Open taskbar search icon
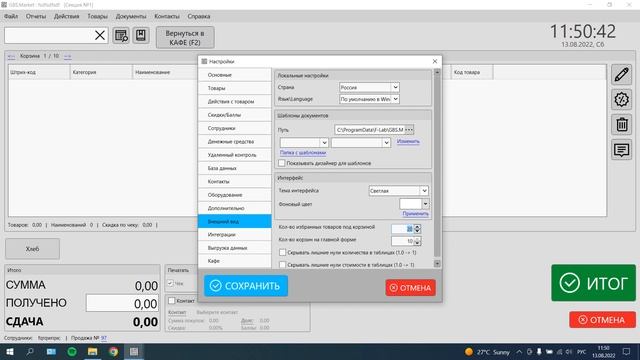This screenshot has width=640, height=360. click(30, 352)
